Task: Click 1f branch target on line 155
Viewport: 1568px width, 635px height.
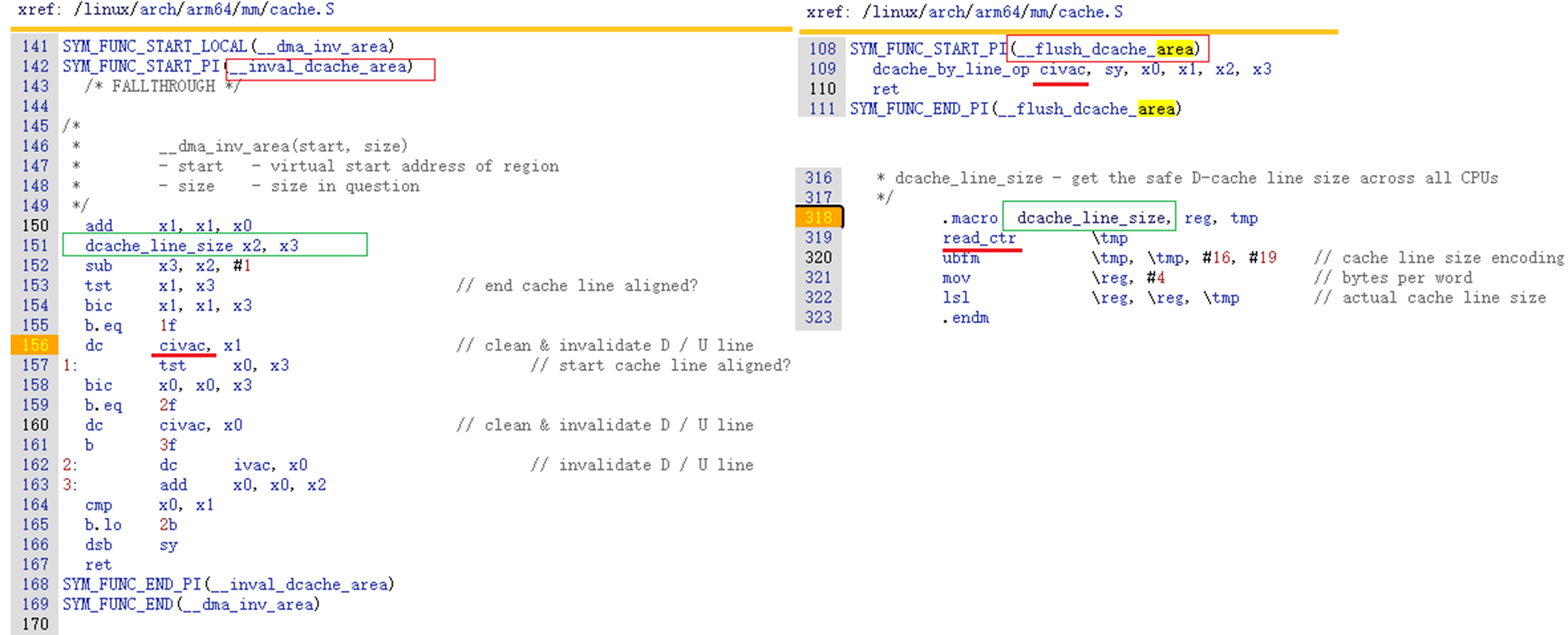Action: [168, 326]
